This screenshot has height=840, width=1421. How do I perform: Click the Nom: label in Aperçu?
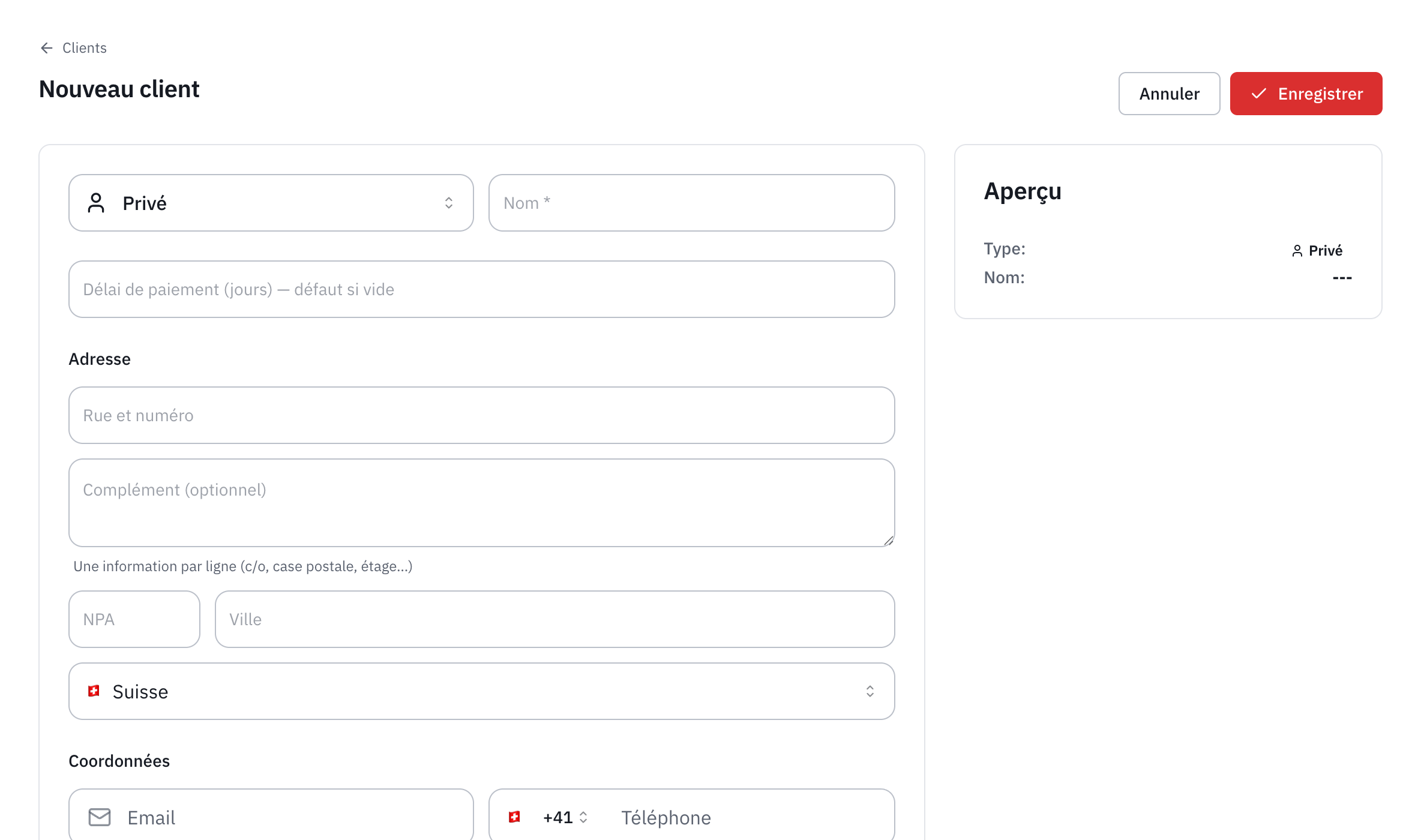coord(1004,278)
